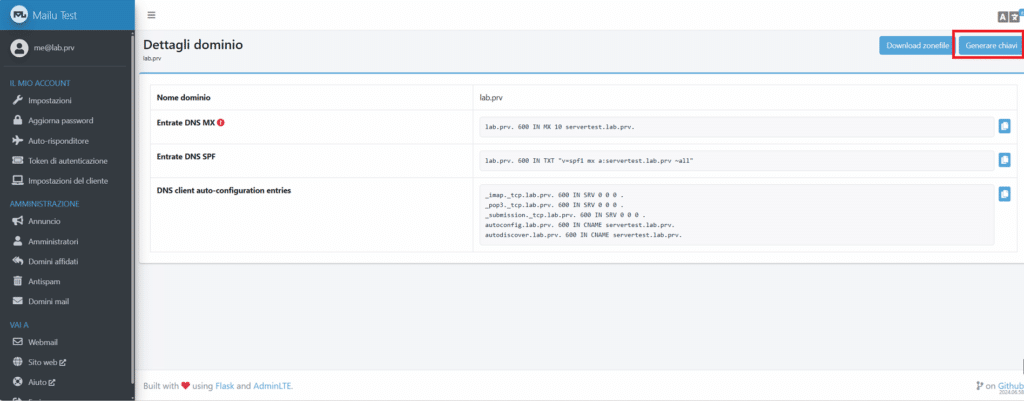The height and width of the screenshot is (401, 1024).
Task: Click the megaphone icon for Annuncio
Action: click(18, 221)
